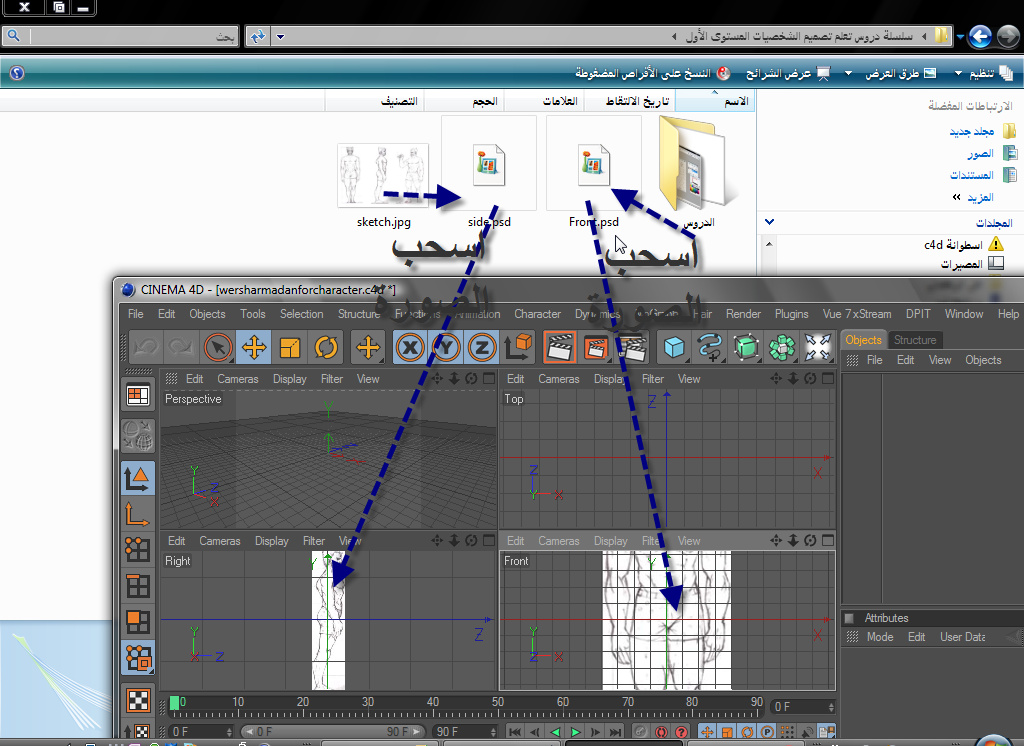Image resolution: width=1024 pixels, height=746 pixels.
Task: Toggle the Z axis lock
Action: (482, 347)
